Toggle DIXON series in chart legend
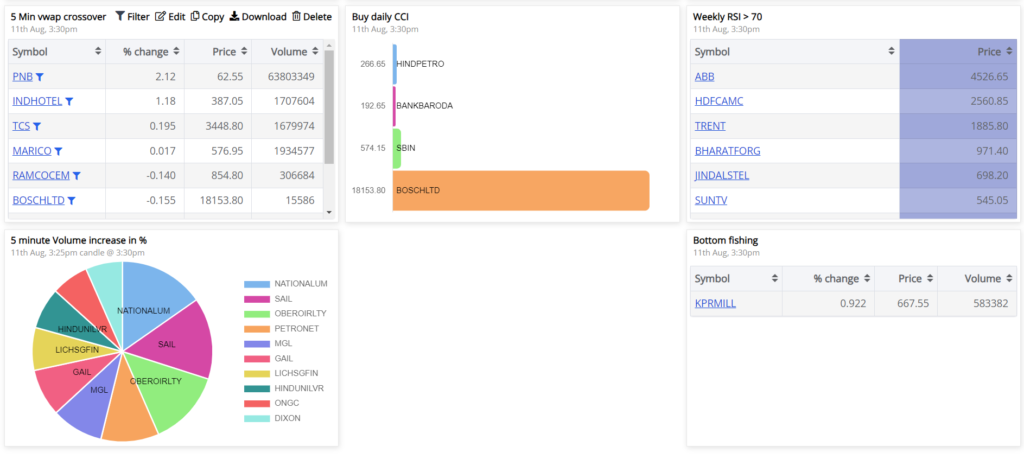 point(259,418)
